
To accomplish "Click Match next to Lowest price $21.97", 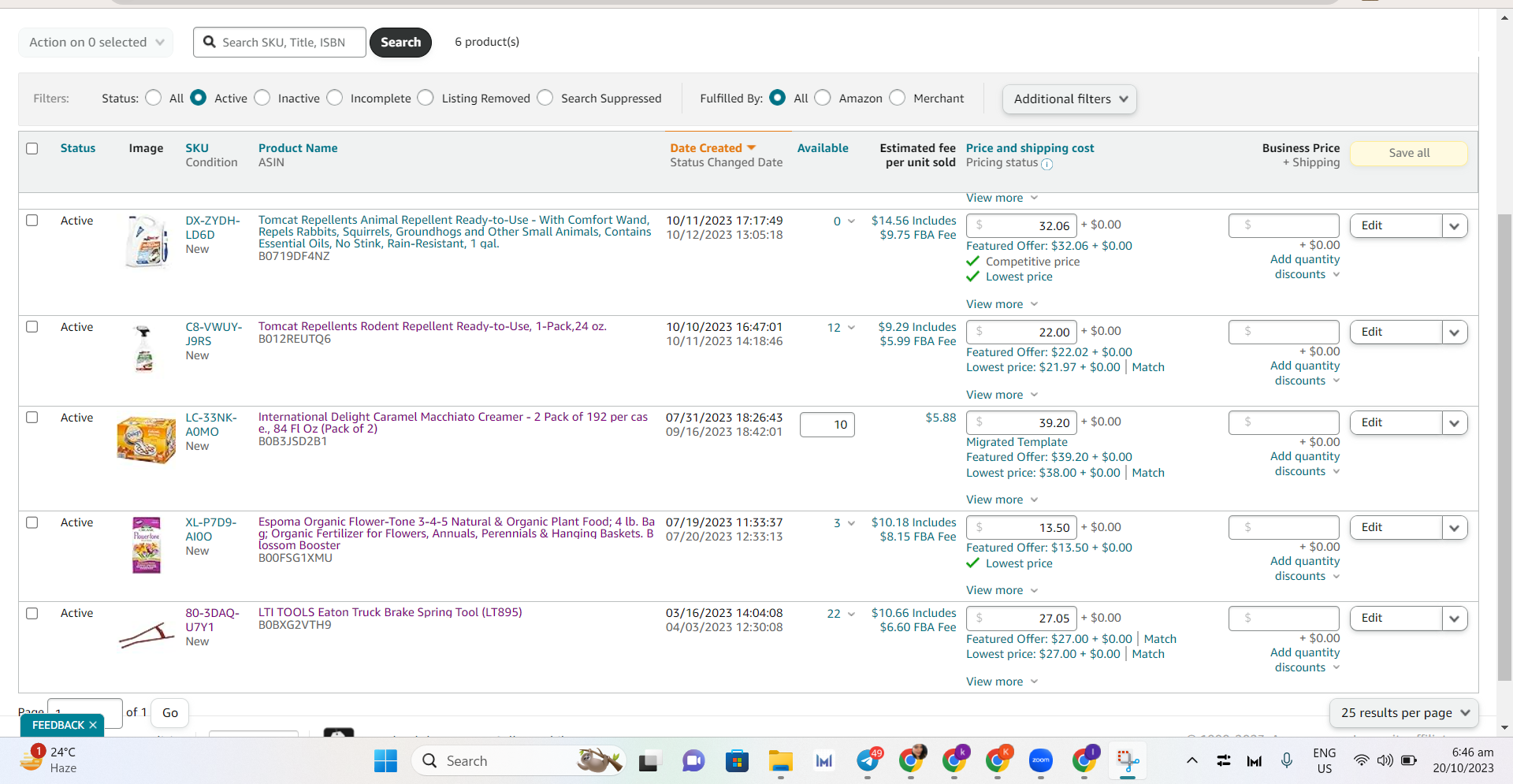I will 1148,367.
